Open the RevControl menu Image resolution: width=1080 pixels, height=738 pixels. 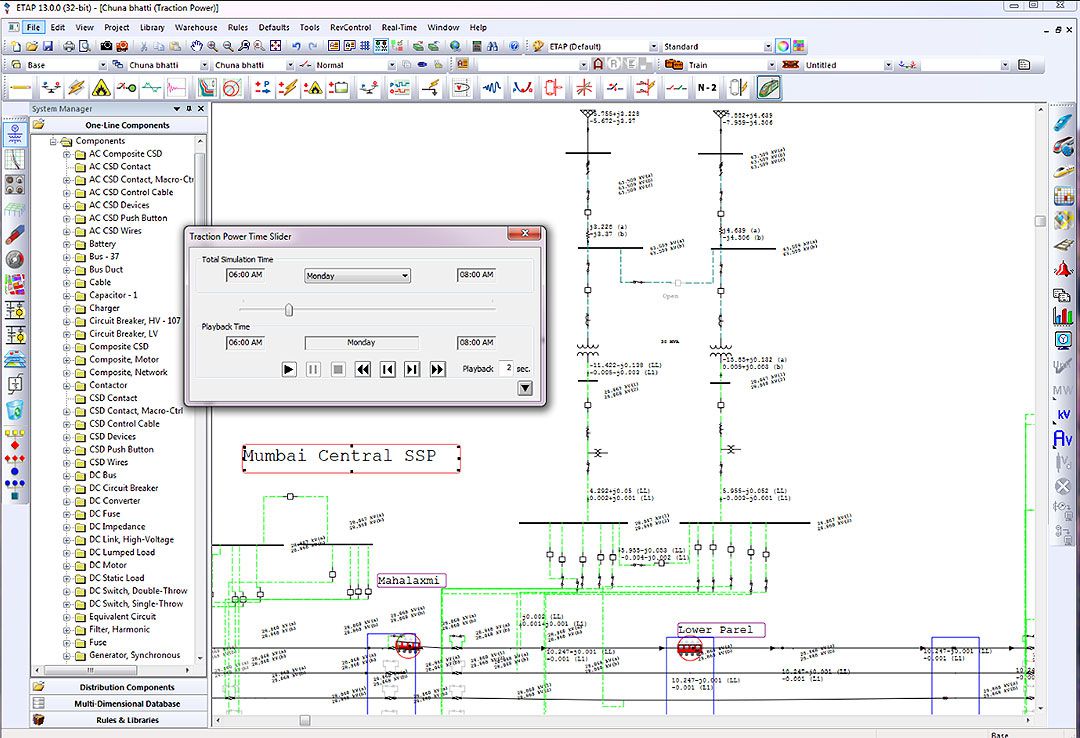coord(350,27)
